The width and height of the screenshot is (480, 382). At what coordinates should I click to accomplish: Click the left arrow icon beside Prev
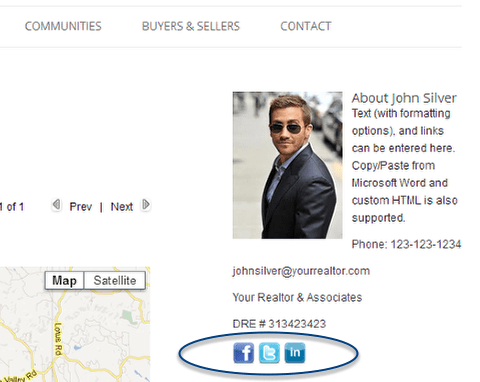click(x=57, y=205)
